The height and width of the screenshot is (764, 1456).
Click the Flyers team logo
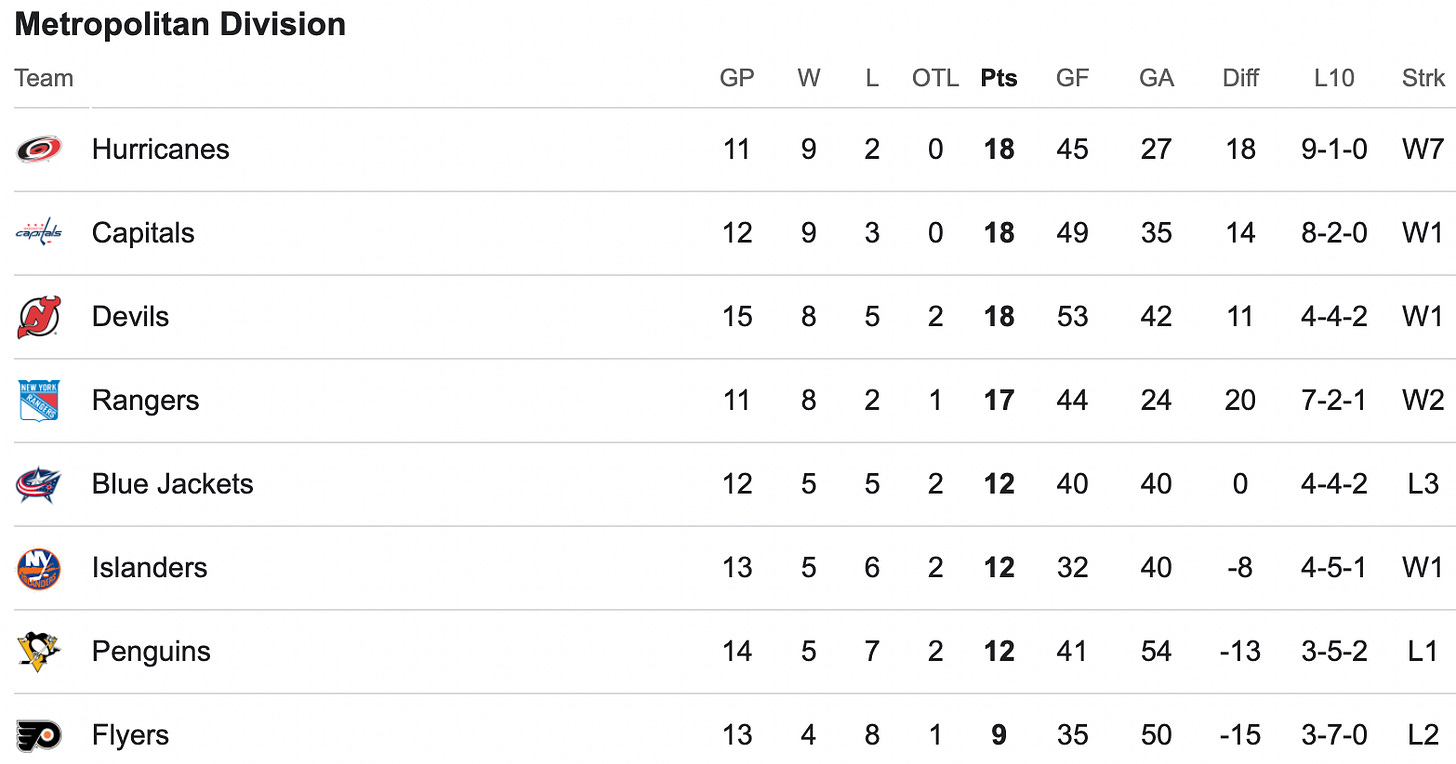pos(39,735)
